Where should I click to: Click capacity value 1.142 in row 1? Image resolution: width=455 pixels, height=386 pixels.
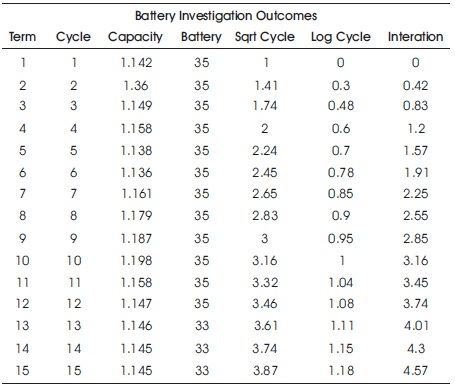[136, 62]
